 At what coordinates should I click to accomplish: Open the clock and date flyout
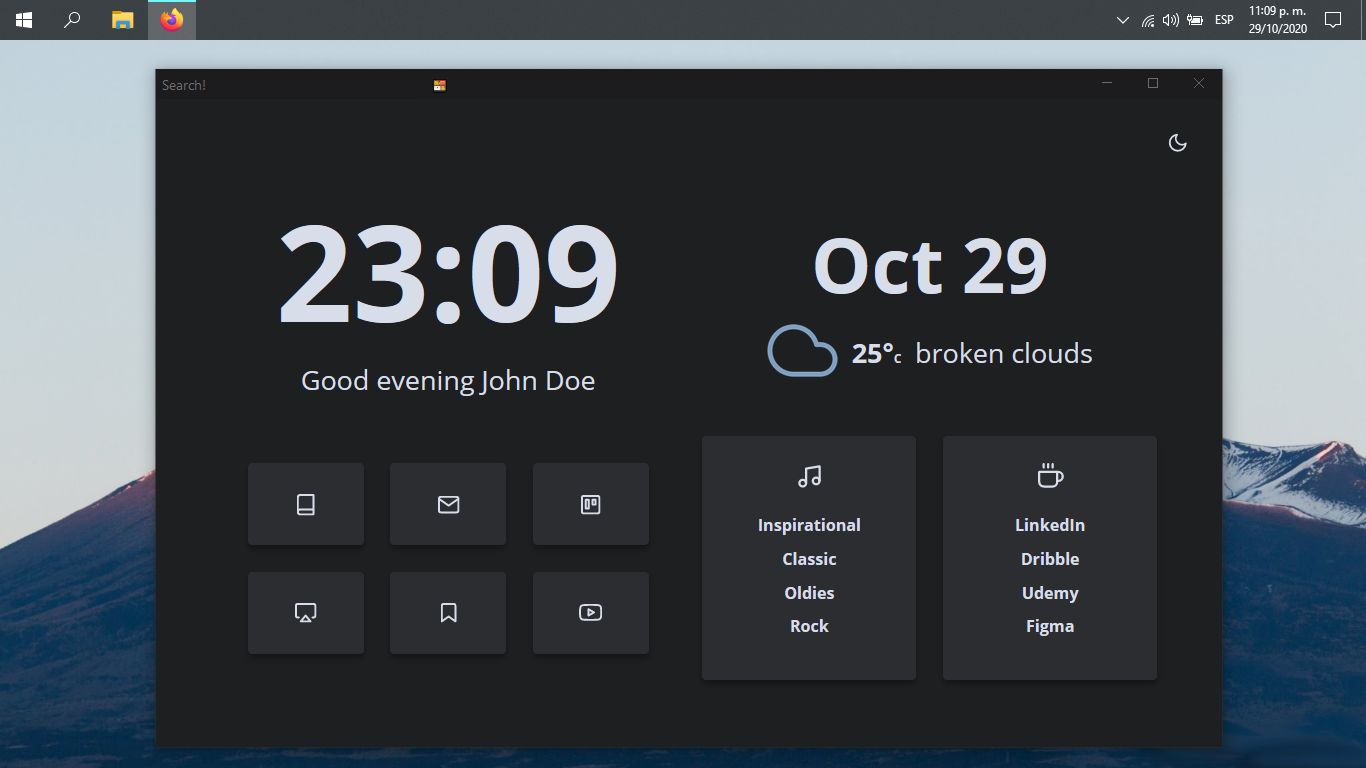point(1277,19)
